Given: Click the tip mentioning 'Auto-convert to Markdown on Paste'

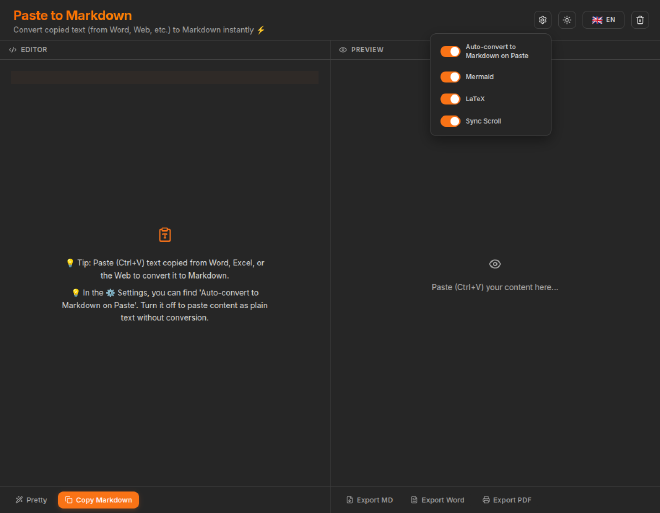Looking at the screenshot, I should [x=165, y=305].
